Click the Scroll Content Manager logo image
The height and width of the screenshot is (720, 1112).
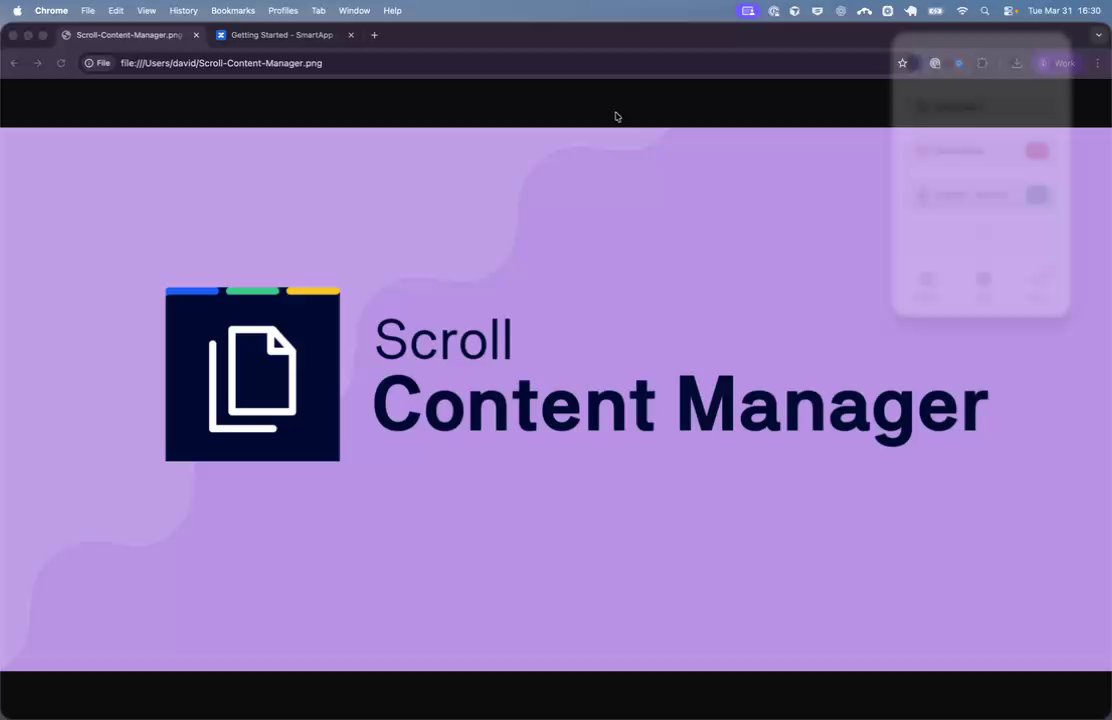click(x=556, y=399)
